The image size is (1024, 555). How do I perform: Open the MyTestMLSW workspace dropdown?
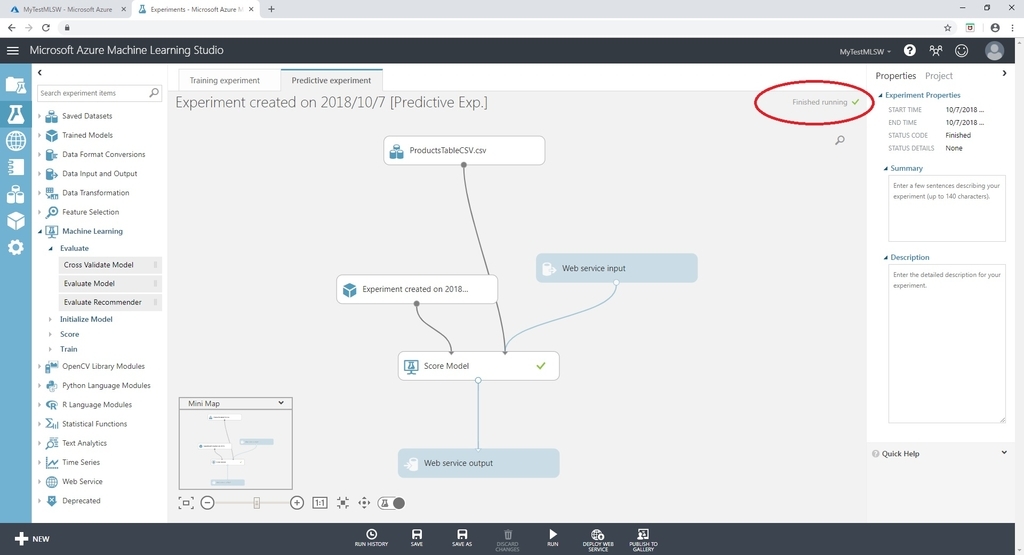coord(865,52)
